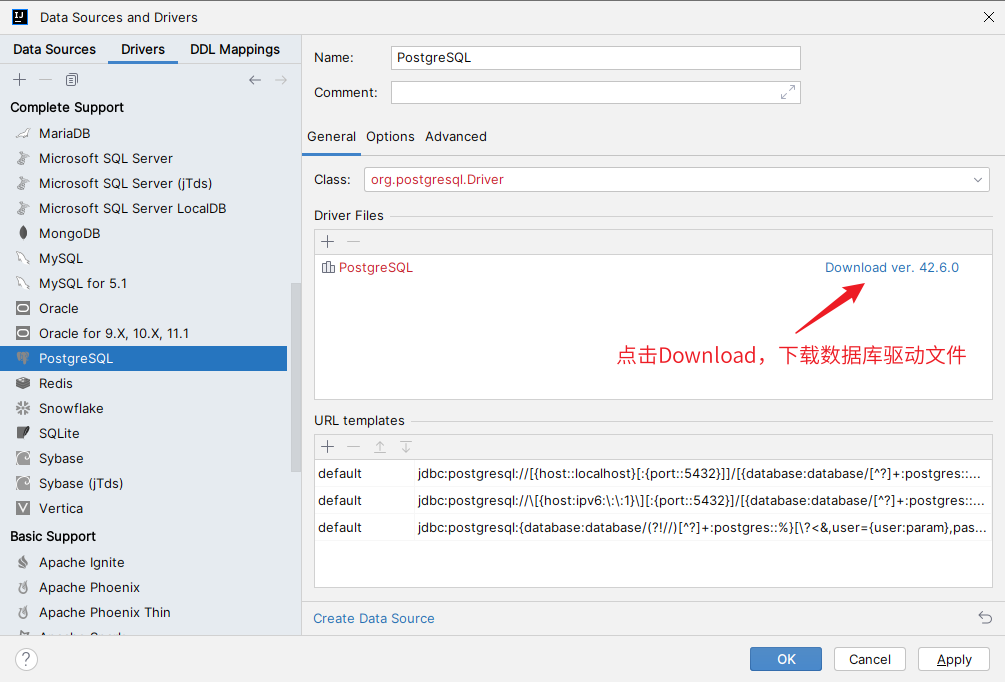Click the Create Data Source link
Screen dimensions: 1005x682
pos(374,618)
